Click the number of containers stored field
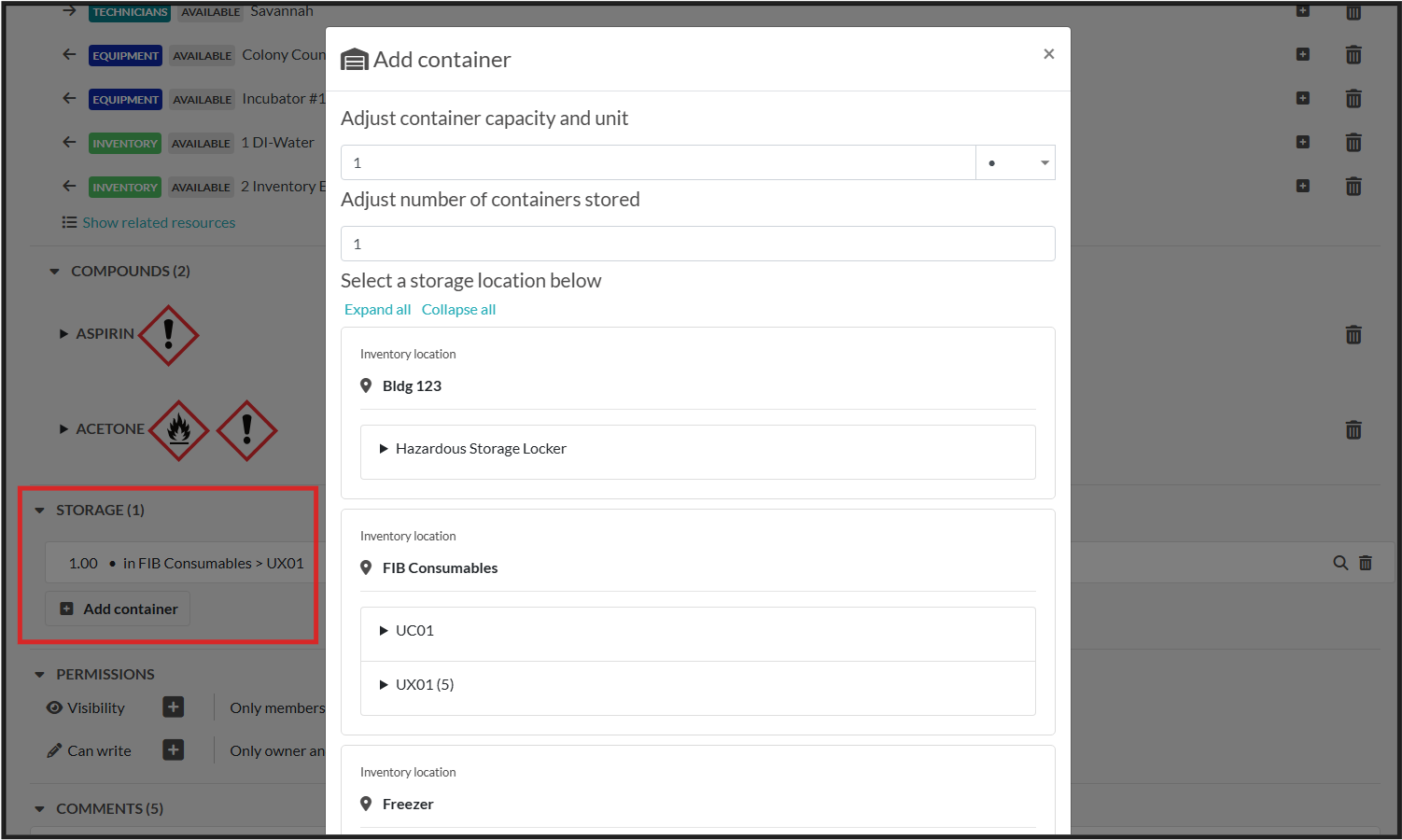1402x840 pixels. pyautogui.click(x=697, y=244)
